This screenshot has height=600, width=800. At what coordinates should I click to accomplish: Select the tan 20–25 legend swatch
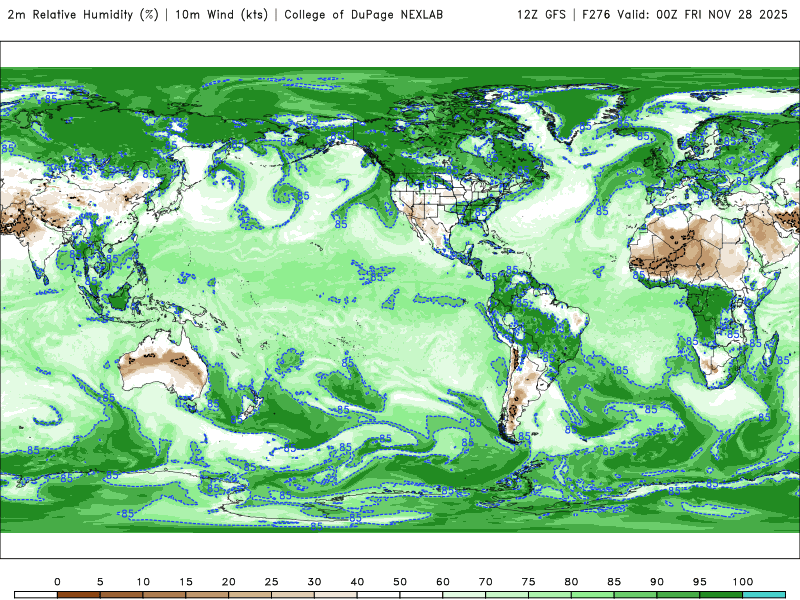[x=250, y=595]
